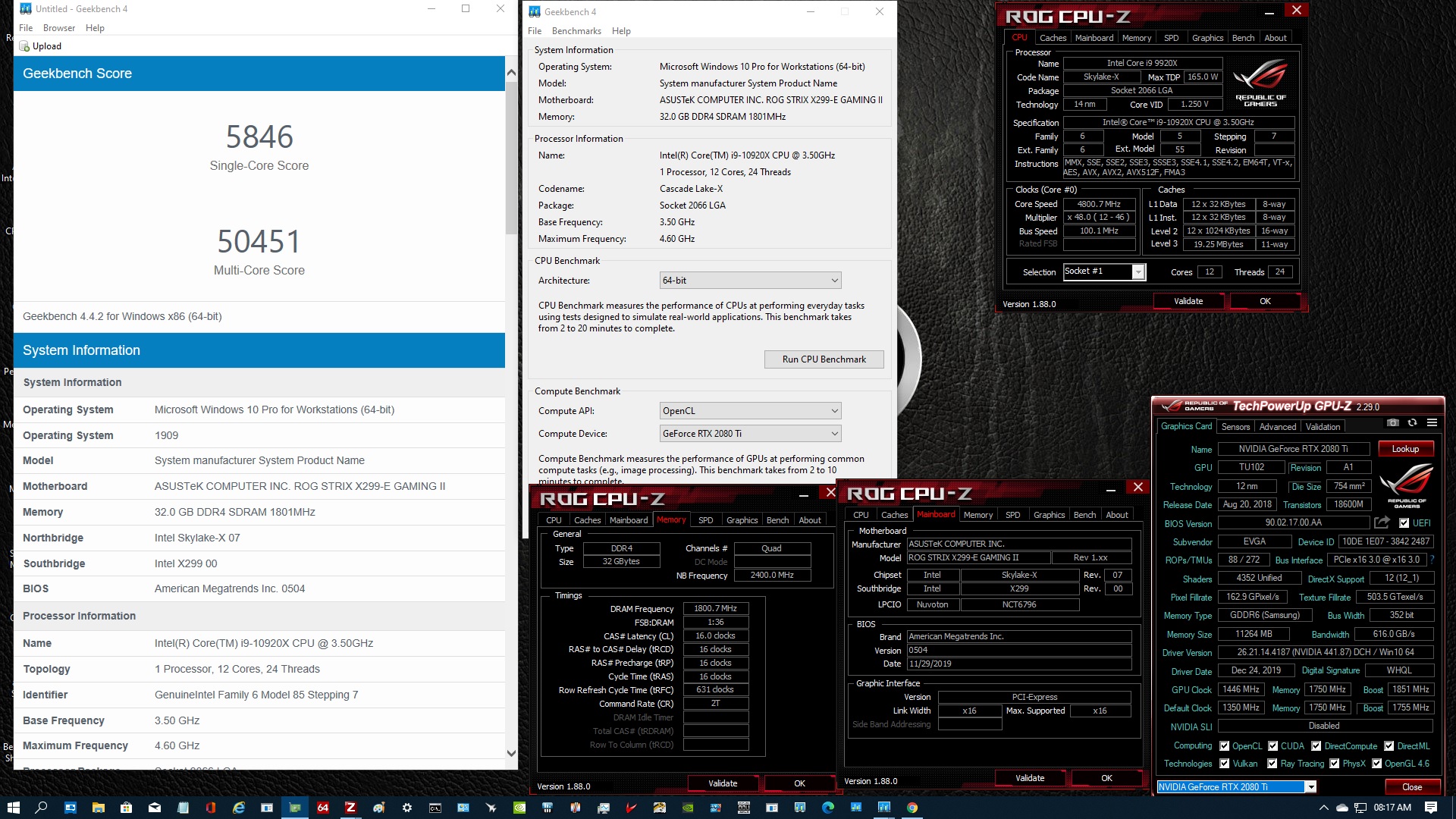Toggle CUDA checkbox in GPU-Z
The height and width of the screenshot is (819, 1456).
pyautogui.click(x=1272, y=746)
